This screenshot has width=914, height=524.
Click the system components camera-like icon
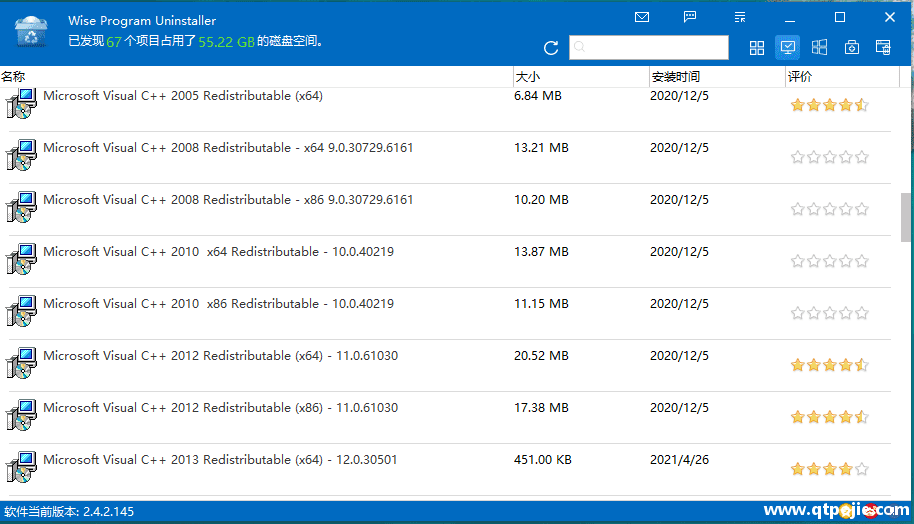pyautogui.click(x=852, y=47)
